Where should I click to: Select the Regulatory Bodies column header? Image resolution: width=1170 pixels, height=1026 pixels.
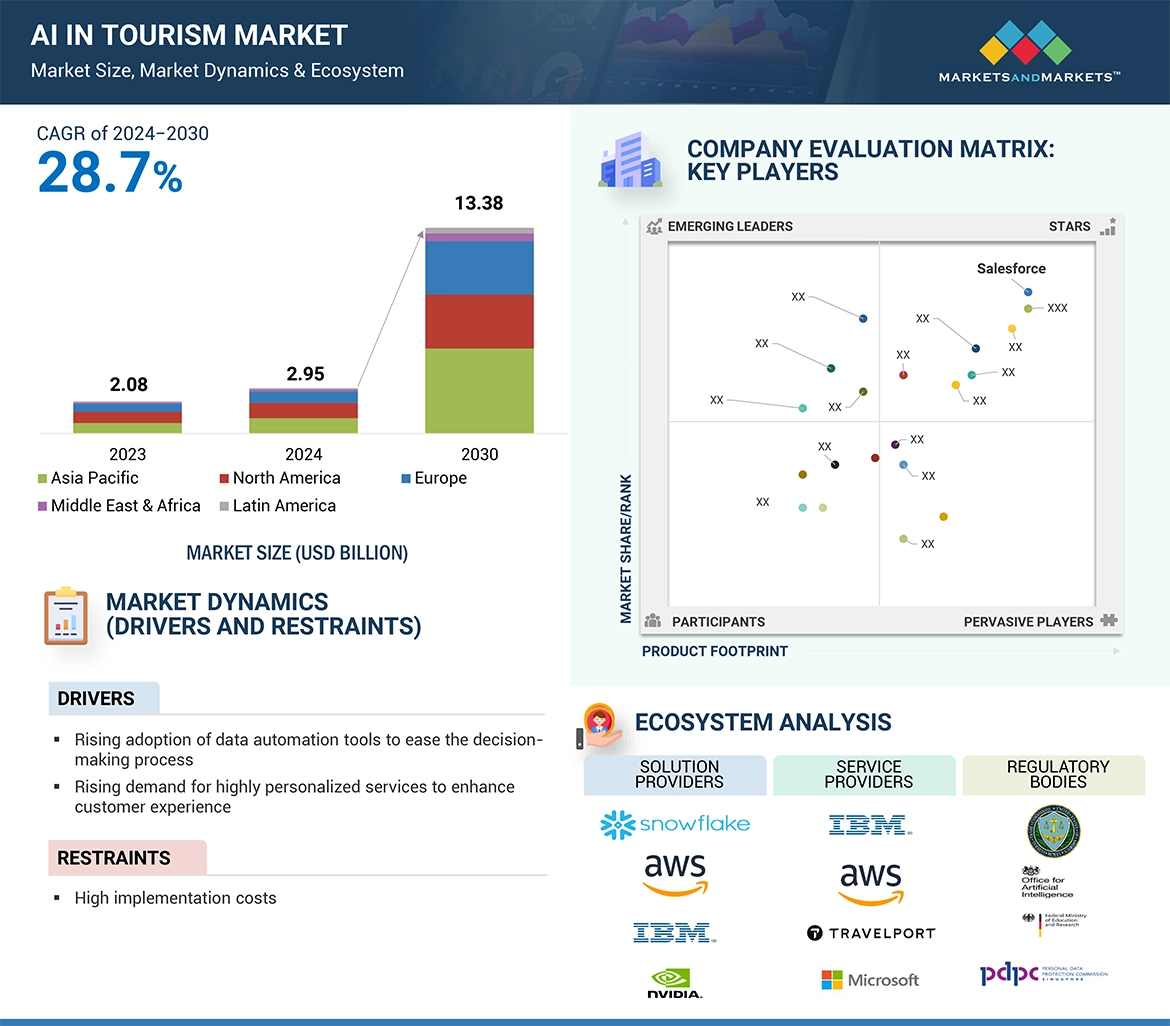tap(1057, 774)
